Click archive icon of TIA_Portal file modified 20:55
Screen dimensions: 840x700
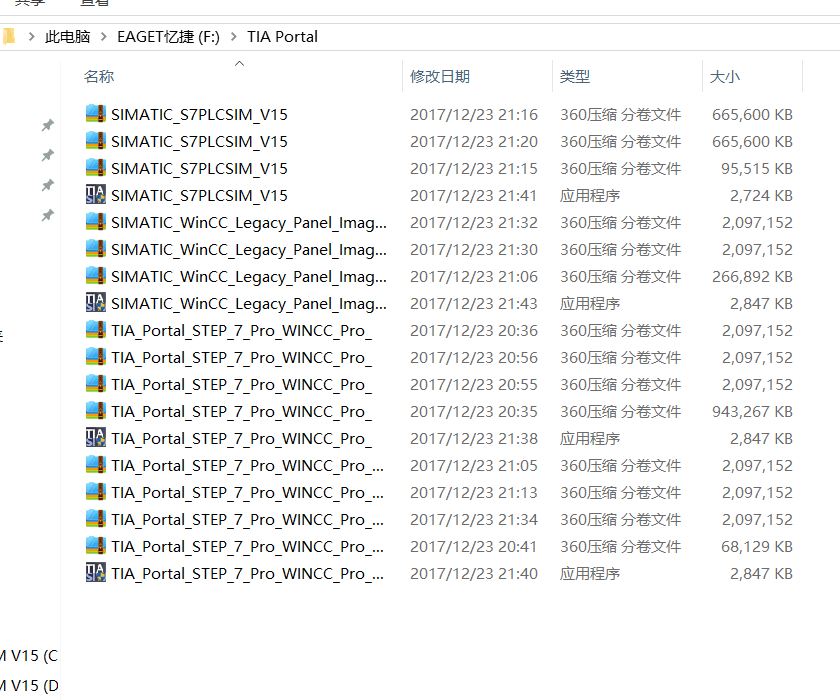(95, 383)
